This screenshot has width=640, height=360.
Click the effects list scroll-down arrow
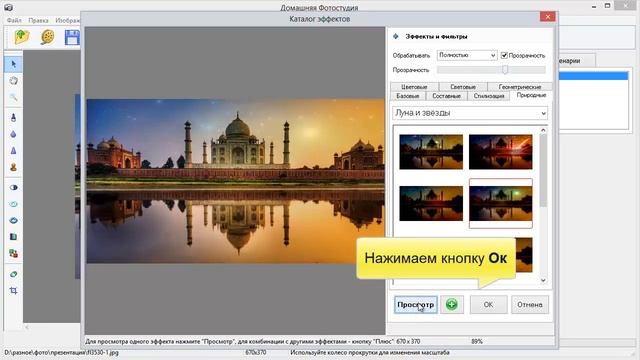pyautogui.click(x=543, y=280)
